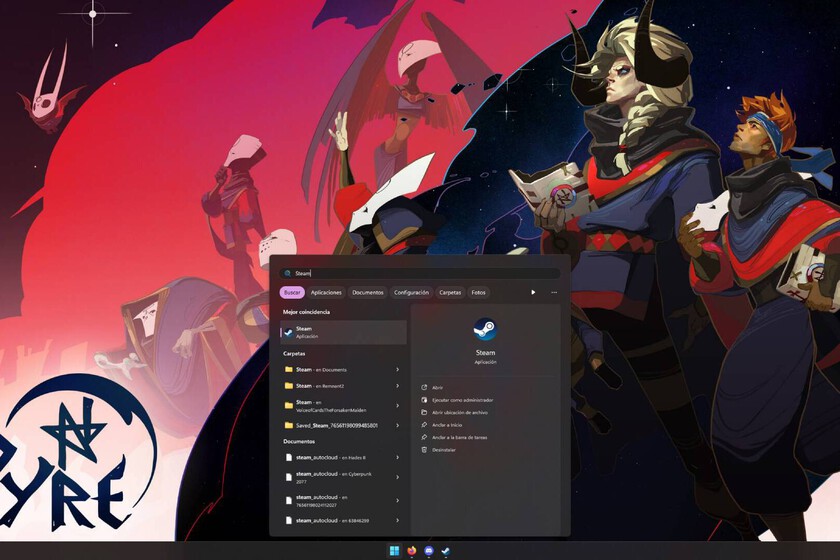
Task: Expand the Saved_Steam folder chevron
Action: (398, 425)
